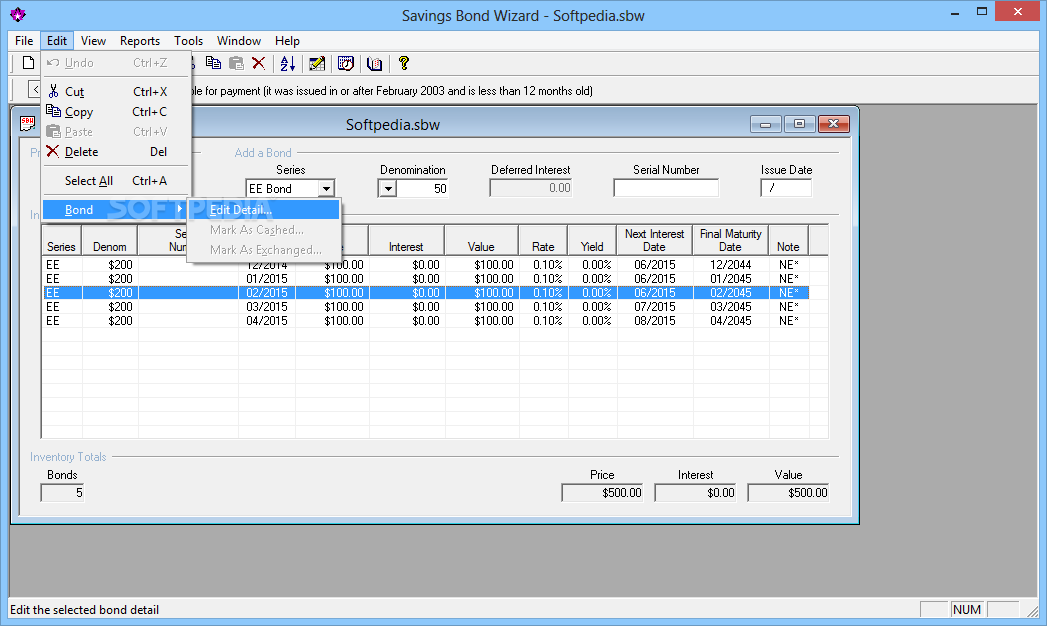Click the Bond submenu entry
Screen dimensions: 1047x626
coord(116,210)
